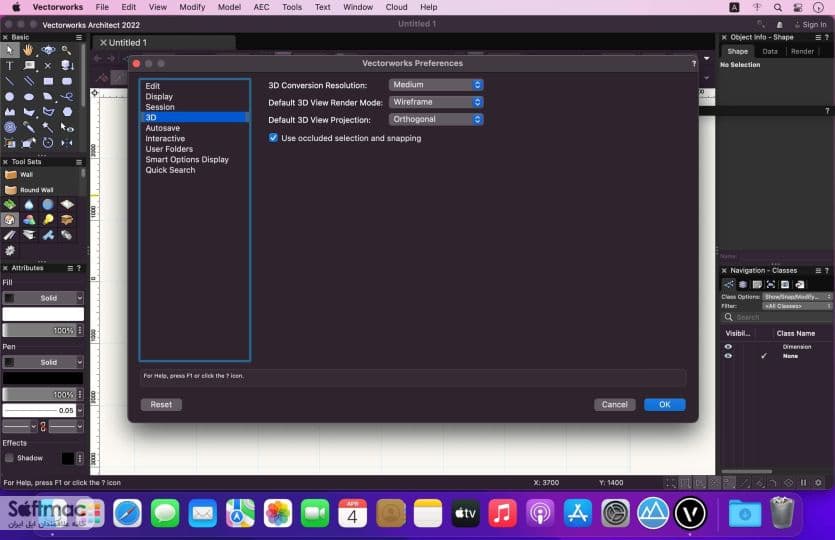Select the Text tool
This screenshot has height=540, width=835.
[x=10, y=66]
